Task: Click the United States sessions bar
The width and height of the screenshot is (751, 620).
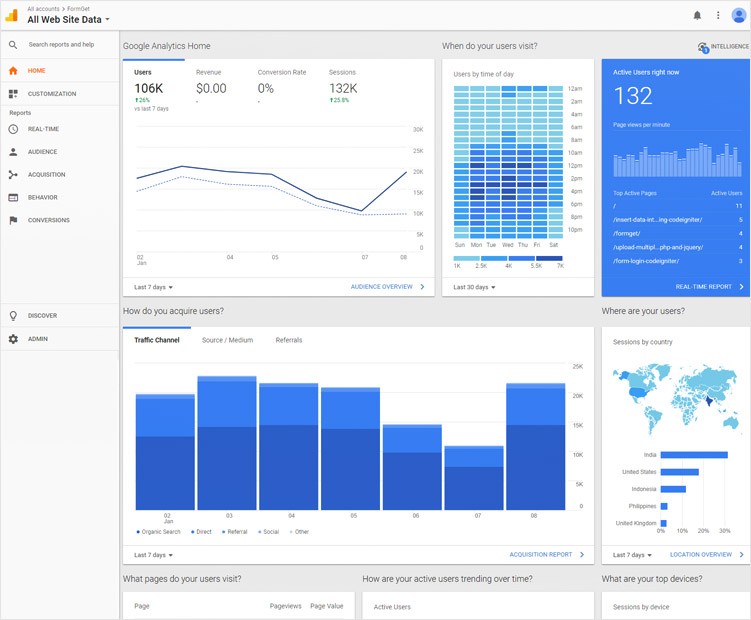Action: coord(680,472)
